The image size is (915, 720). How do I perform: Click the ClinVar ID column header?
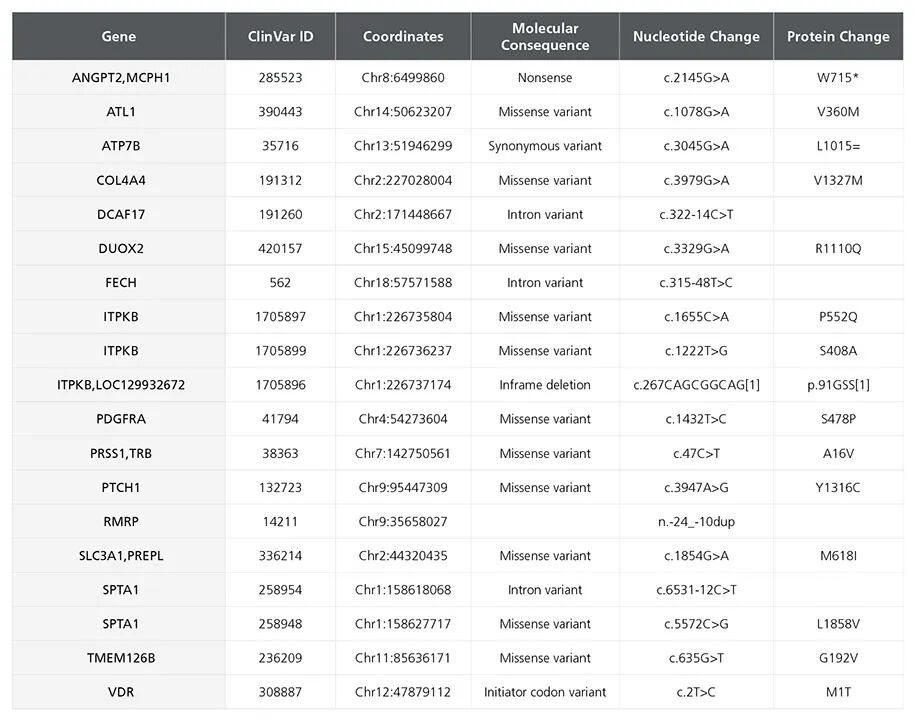point(280,36)
